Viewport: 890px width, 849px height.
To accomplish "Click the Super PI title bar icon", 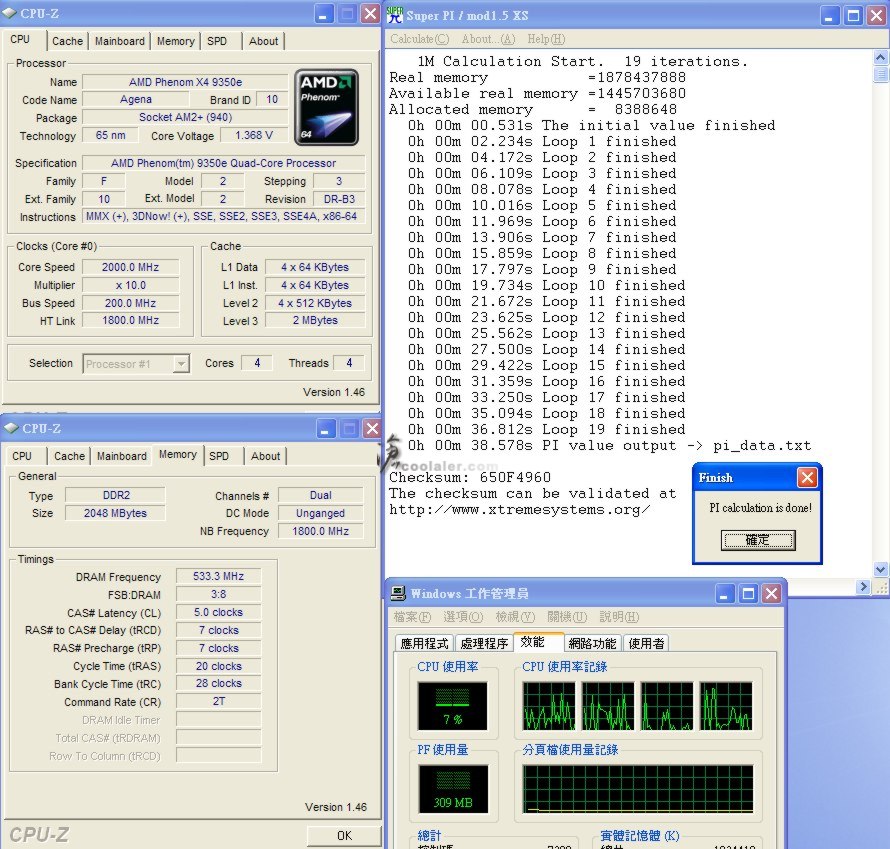I will (395, 15).
